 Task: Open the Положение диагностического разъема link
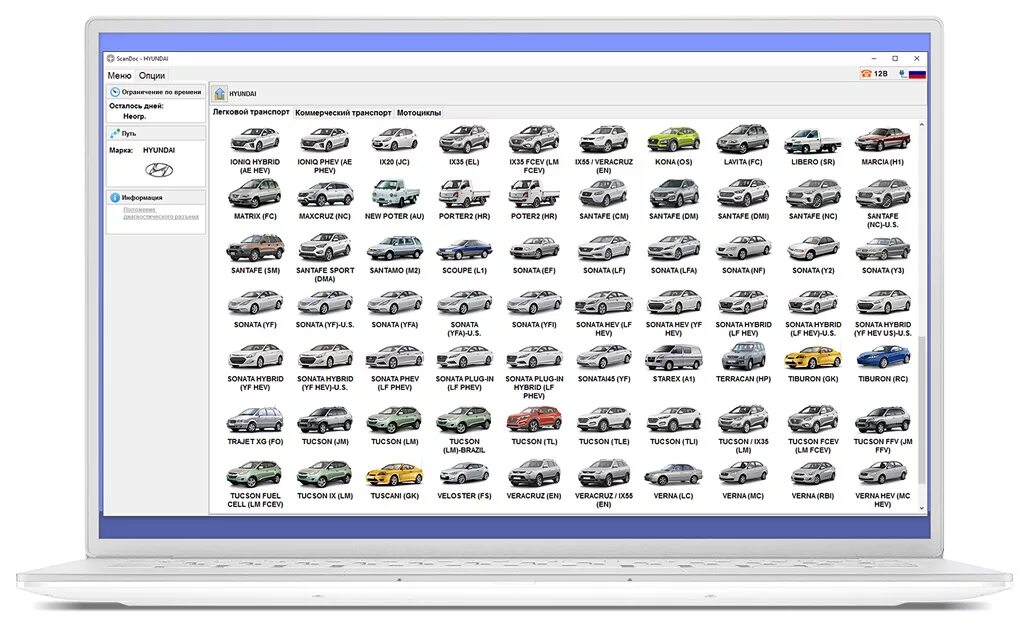coord(161,213)
